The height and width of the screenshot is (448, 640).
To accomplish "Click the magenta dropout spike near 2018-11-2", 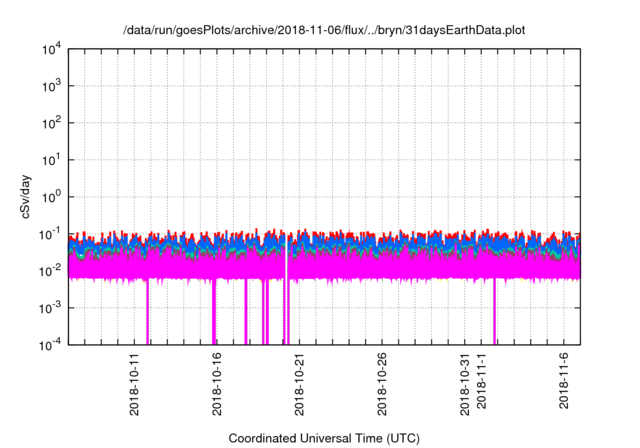I will (x=494, y=312).
